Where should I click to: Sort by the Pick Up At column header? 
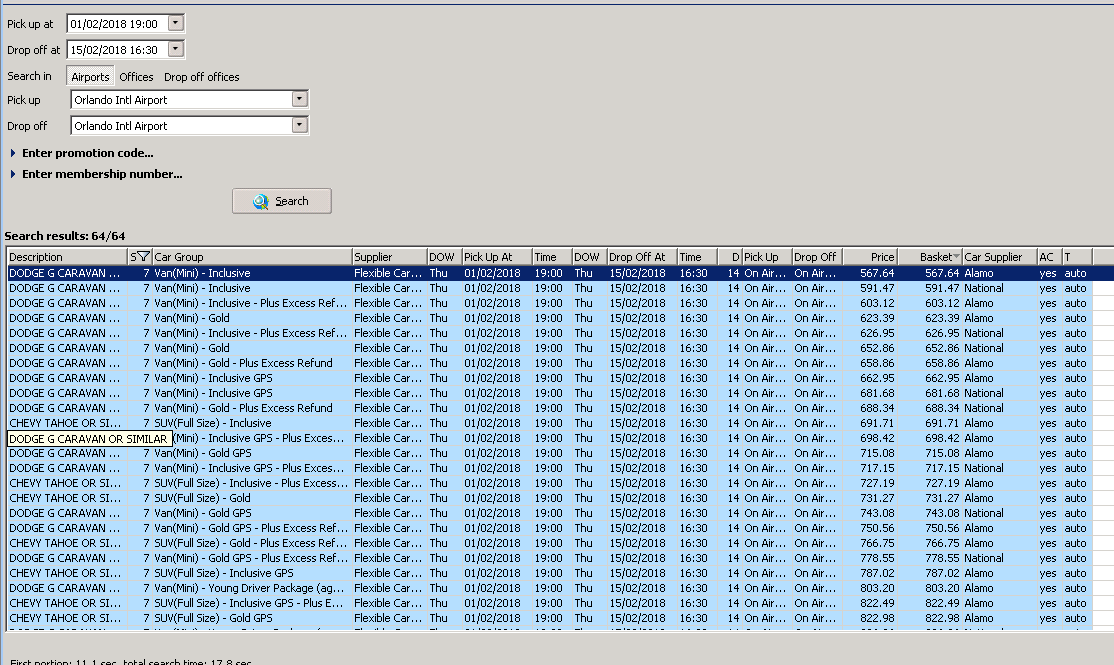click(x=497, y=256)
